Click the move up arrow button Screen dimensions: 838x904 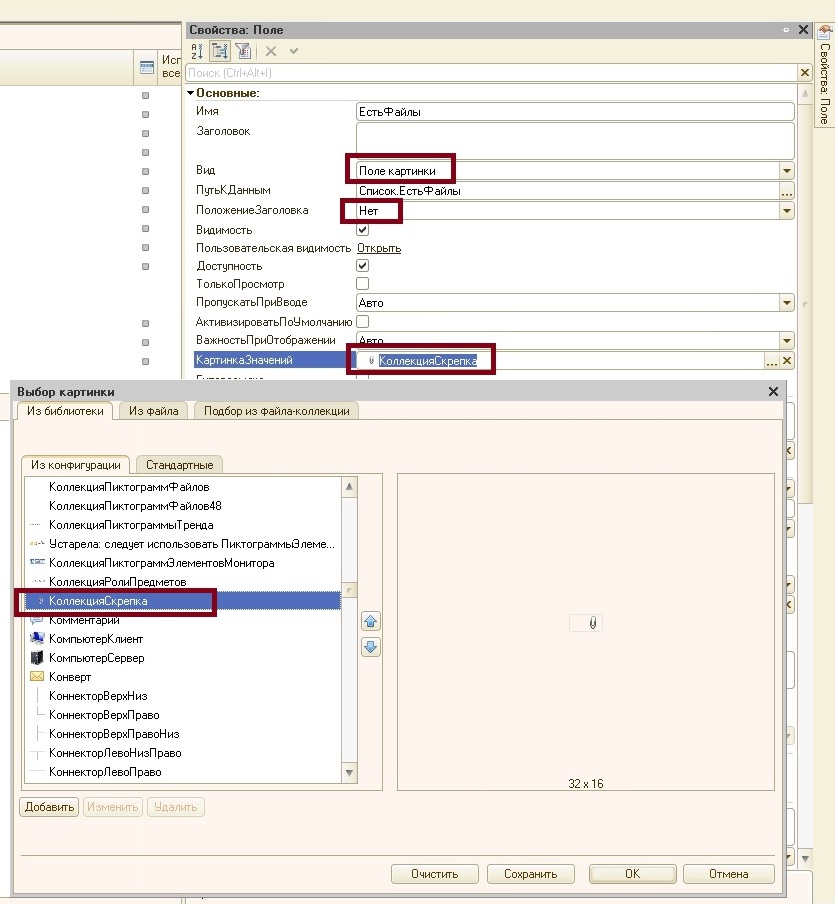click(370, 622)
